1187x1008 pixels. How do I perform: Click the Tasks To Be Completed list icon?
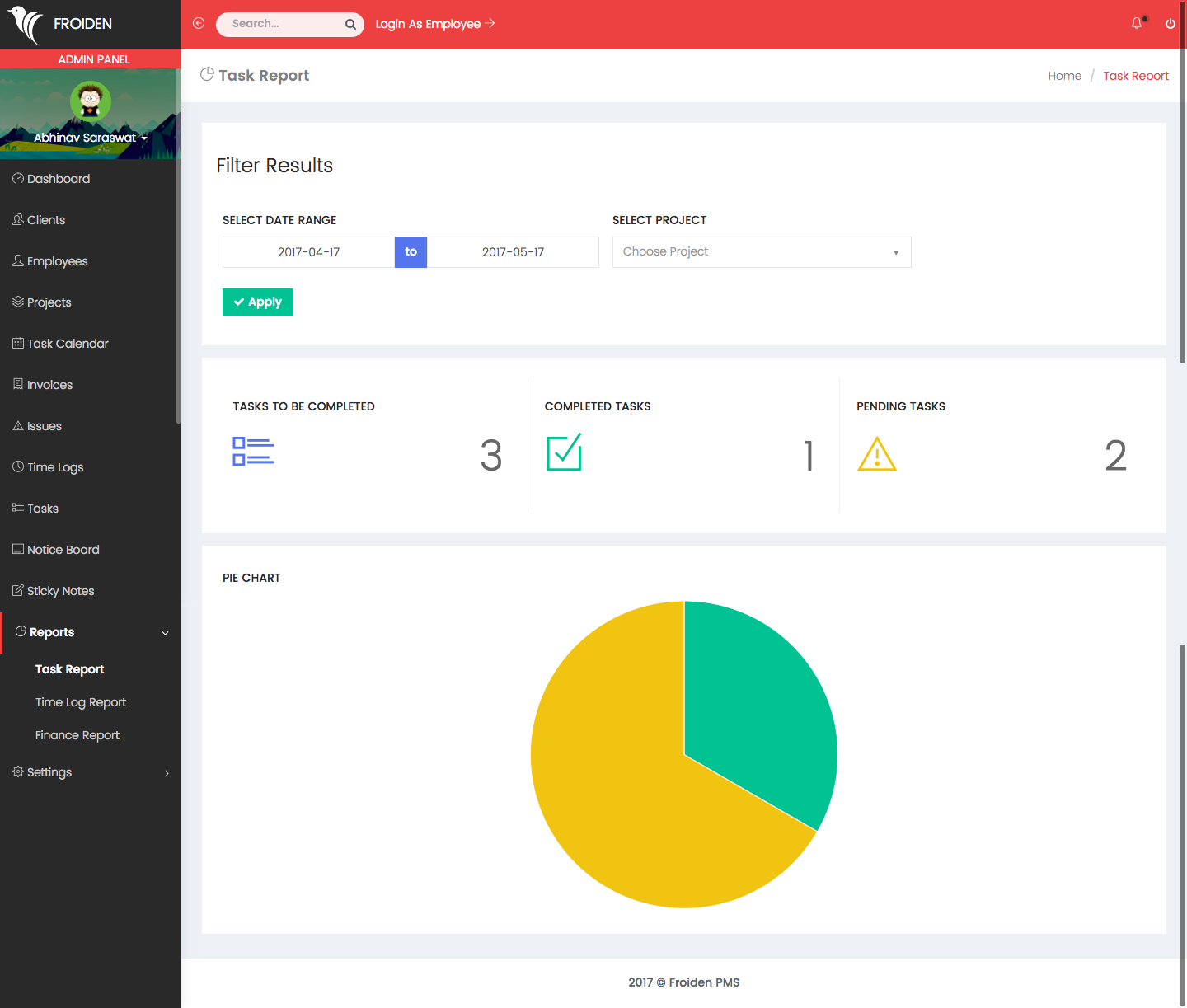tap(253, 452)
